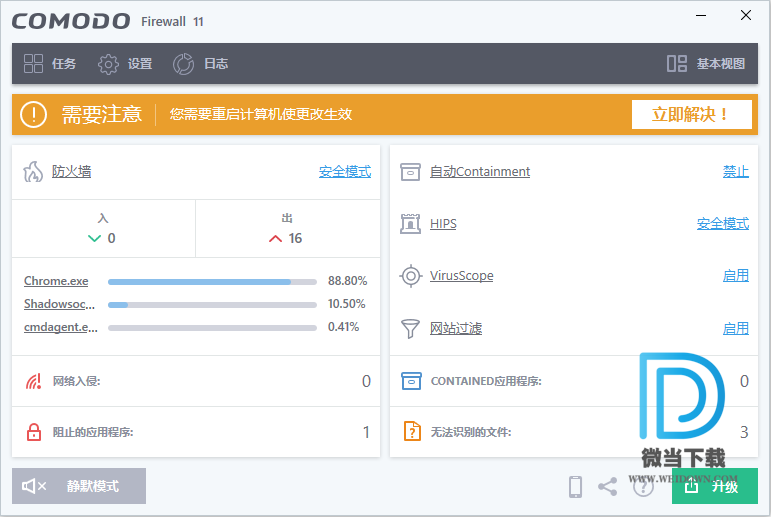Viewport: 771px width, 517px height.
Task: Click the outbound connections count 16
Action: tap(295, 239)
